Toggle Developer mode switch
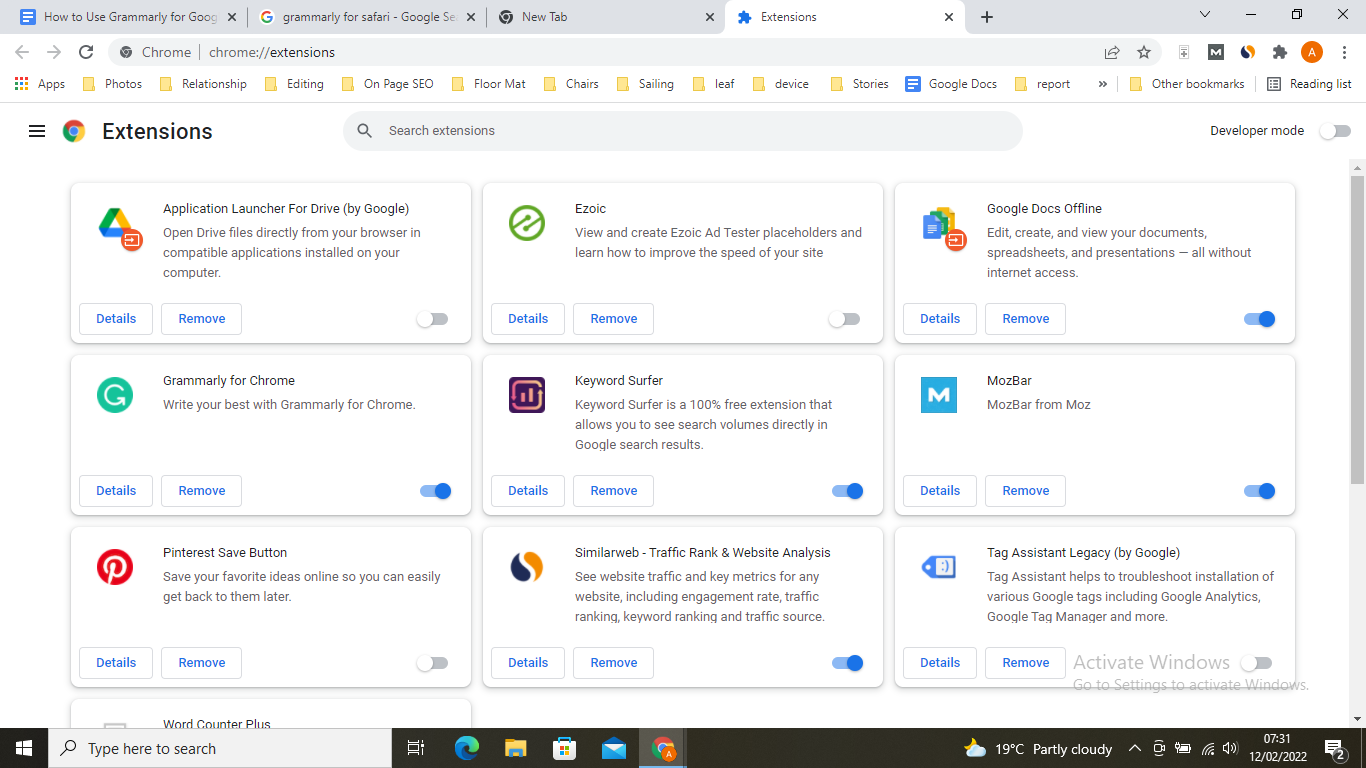 [1335, 131]
